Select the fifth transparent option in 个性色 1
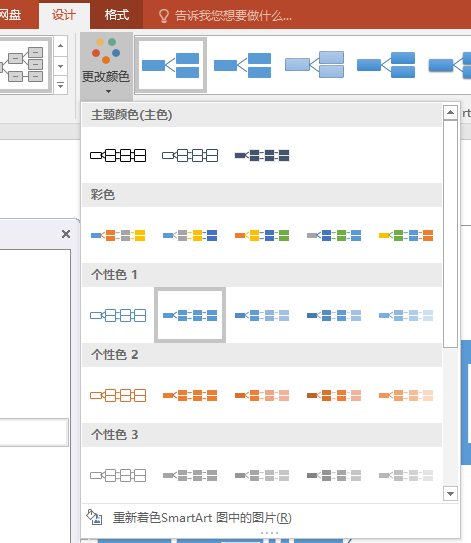Viewport: 471px width, 543px height. (x=406, y=315)
